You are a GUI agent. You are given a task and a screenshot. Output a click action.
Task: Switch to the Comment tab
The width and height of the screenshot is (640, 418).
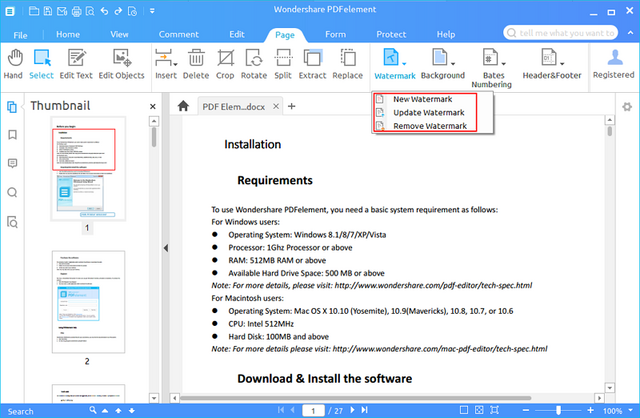179,35
